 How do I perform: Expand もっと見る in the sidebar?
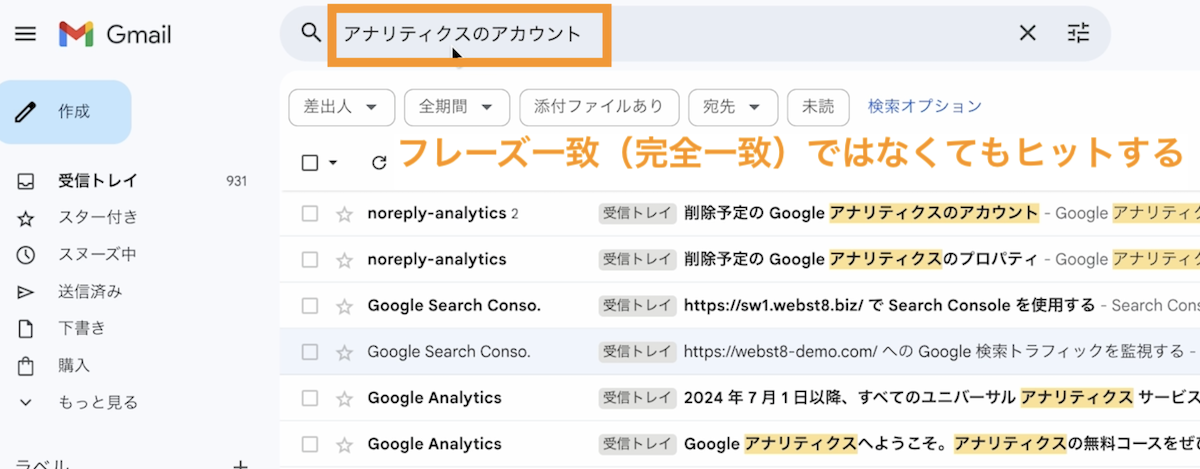(x=97, y=402)
